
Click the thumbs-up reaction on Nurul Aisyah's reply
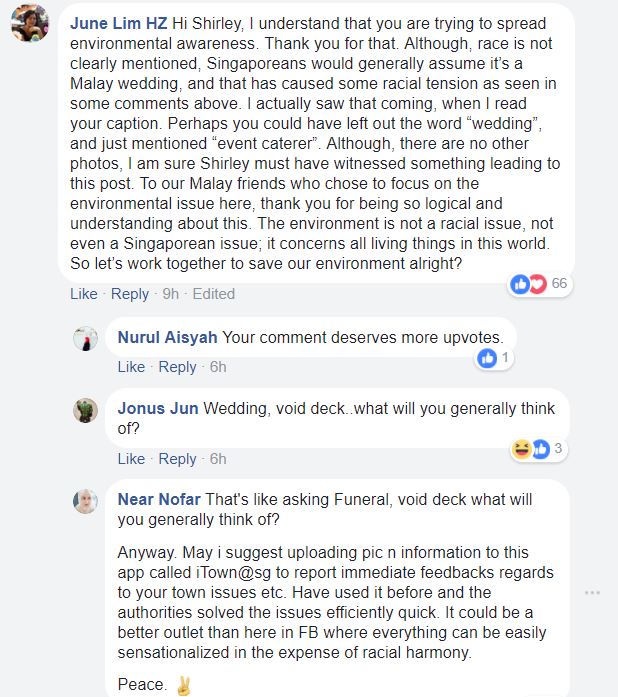[x=487, y=358]
